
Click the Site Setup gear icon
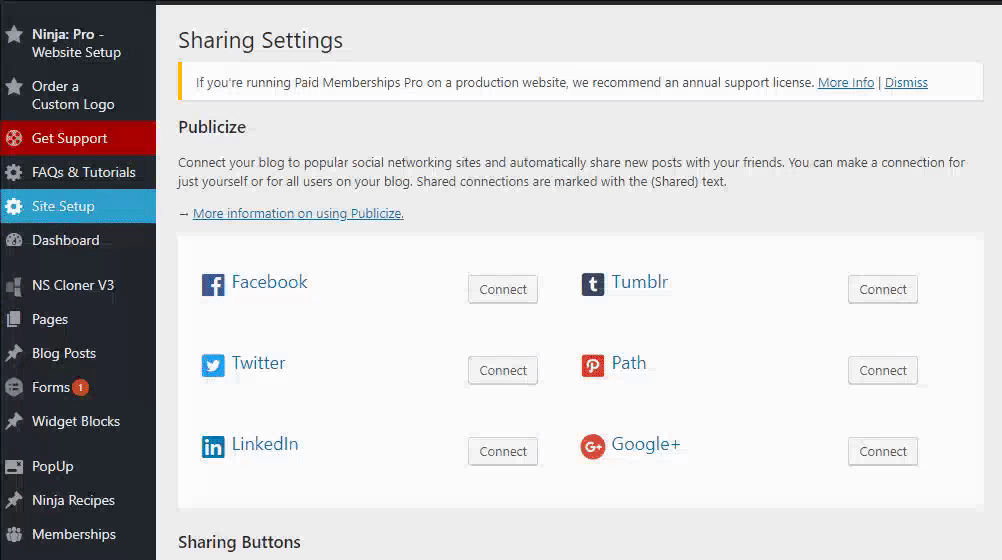(14, 206)
